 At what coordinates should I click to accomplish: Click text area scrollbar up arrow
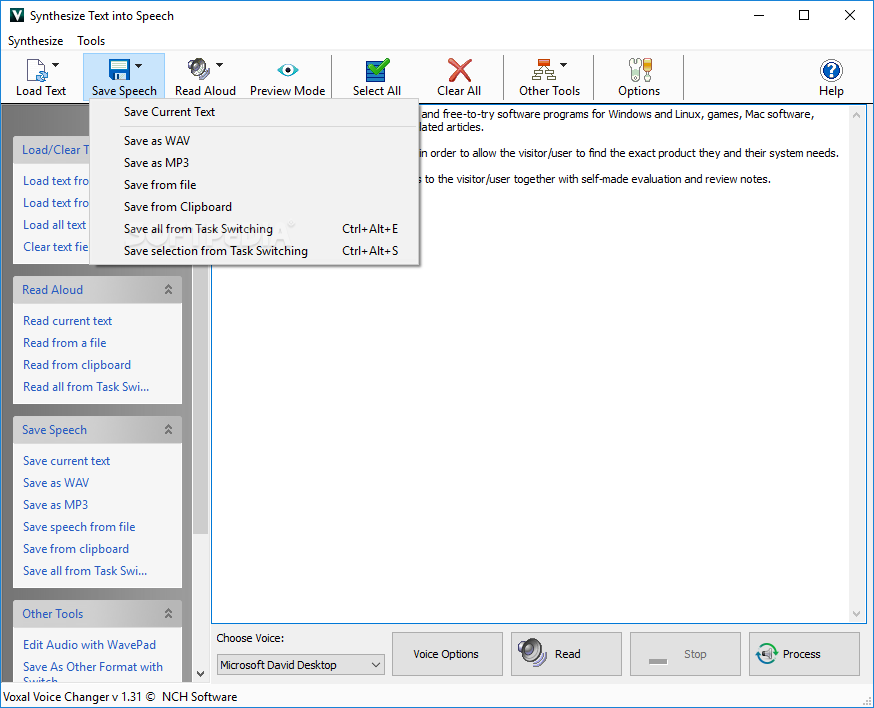(x=856, y=115)
